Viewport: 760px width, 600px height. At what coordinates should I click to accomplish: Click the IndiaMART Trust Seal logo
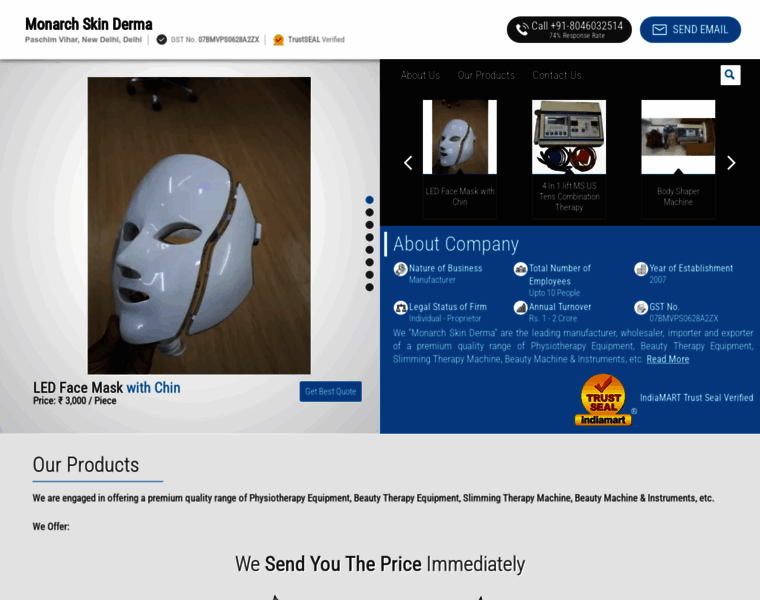(x=603, y=400)
